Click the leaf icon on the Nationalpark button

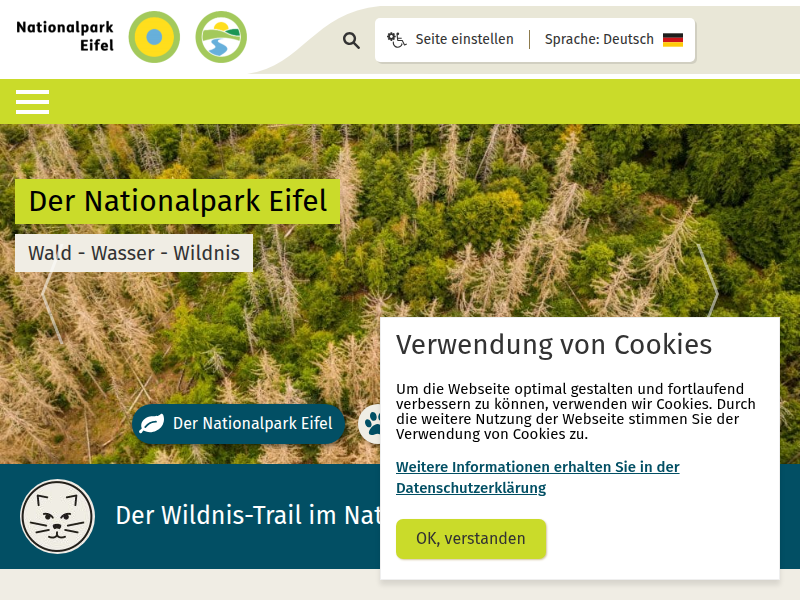click(152, 423)
